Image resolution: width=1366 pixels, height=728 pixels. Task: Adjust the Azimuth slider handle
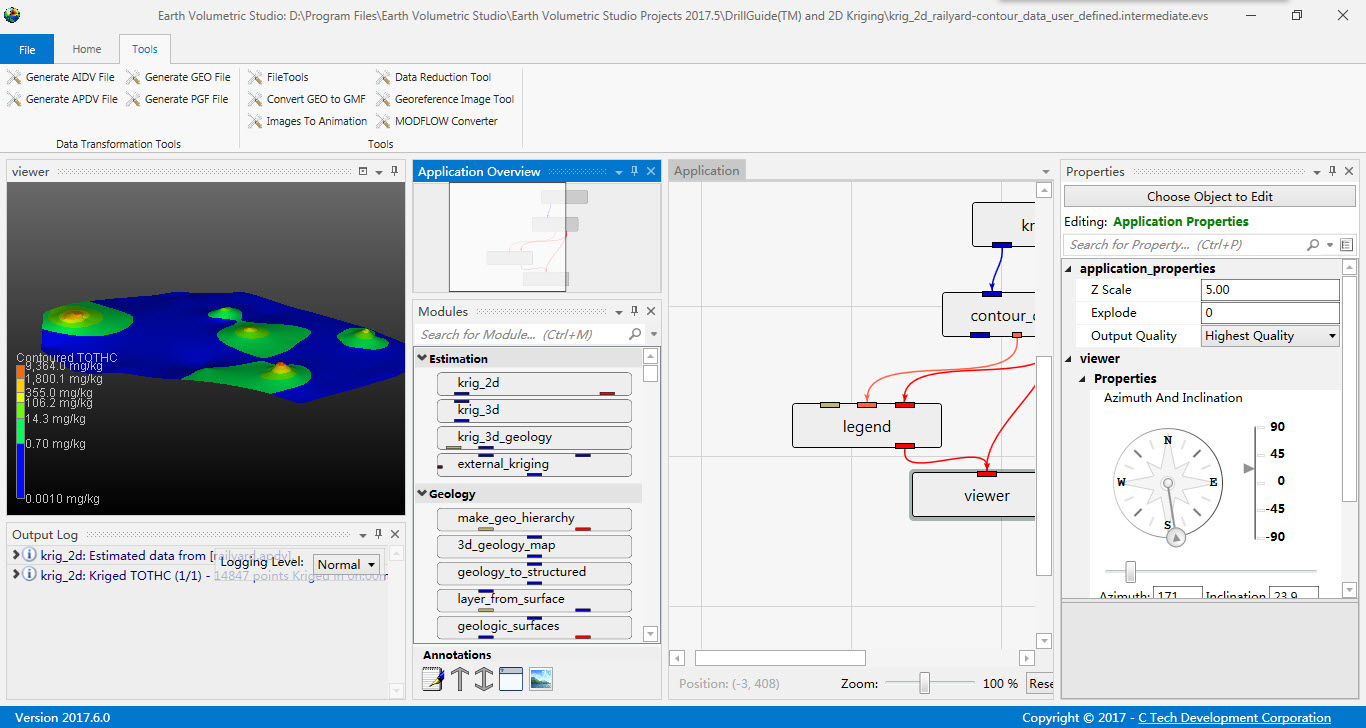[x=1131, y=572]
